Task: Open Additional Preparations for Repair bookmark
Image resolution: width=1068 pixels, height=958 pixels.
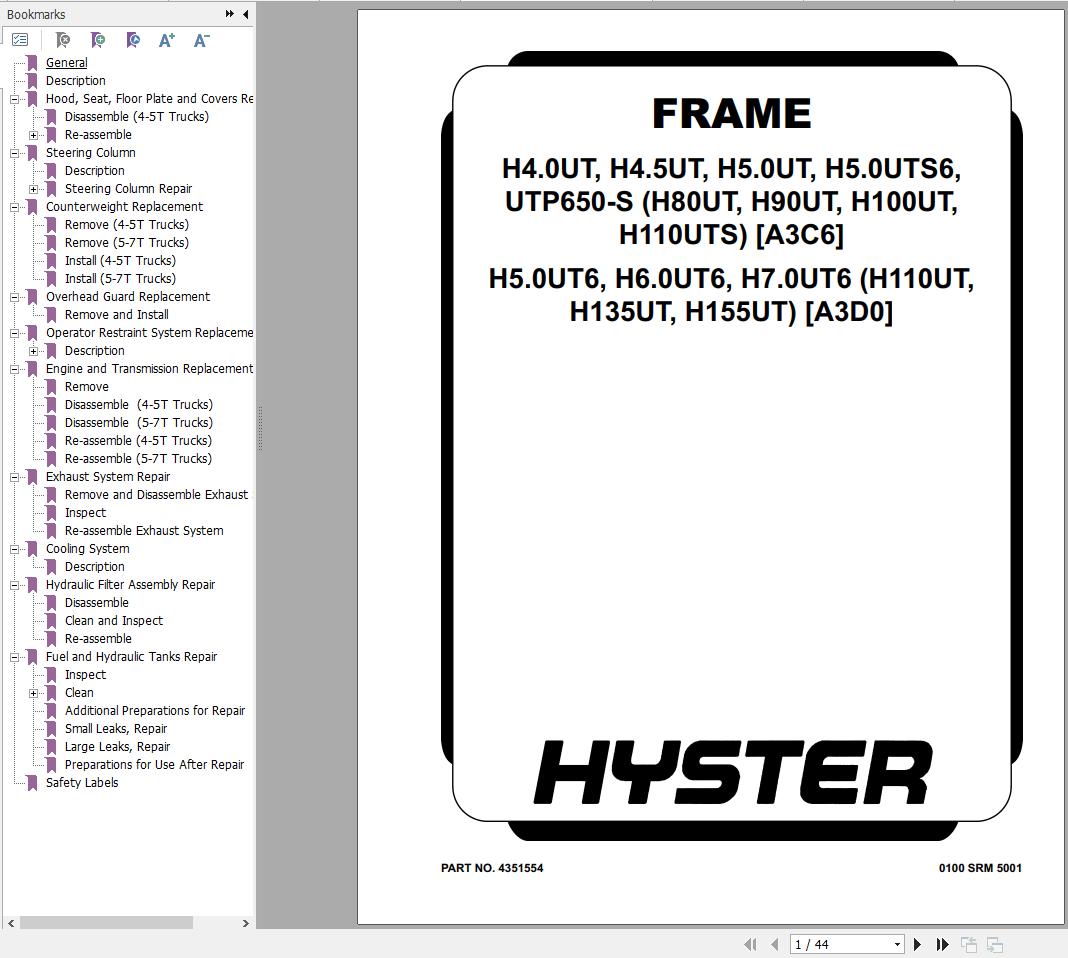Action: [x=155, y=711]
